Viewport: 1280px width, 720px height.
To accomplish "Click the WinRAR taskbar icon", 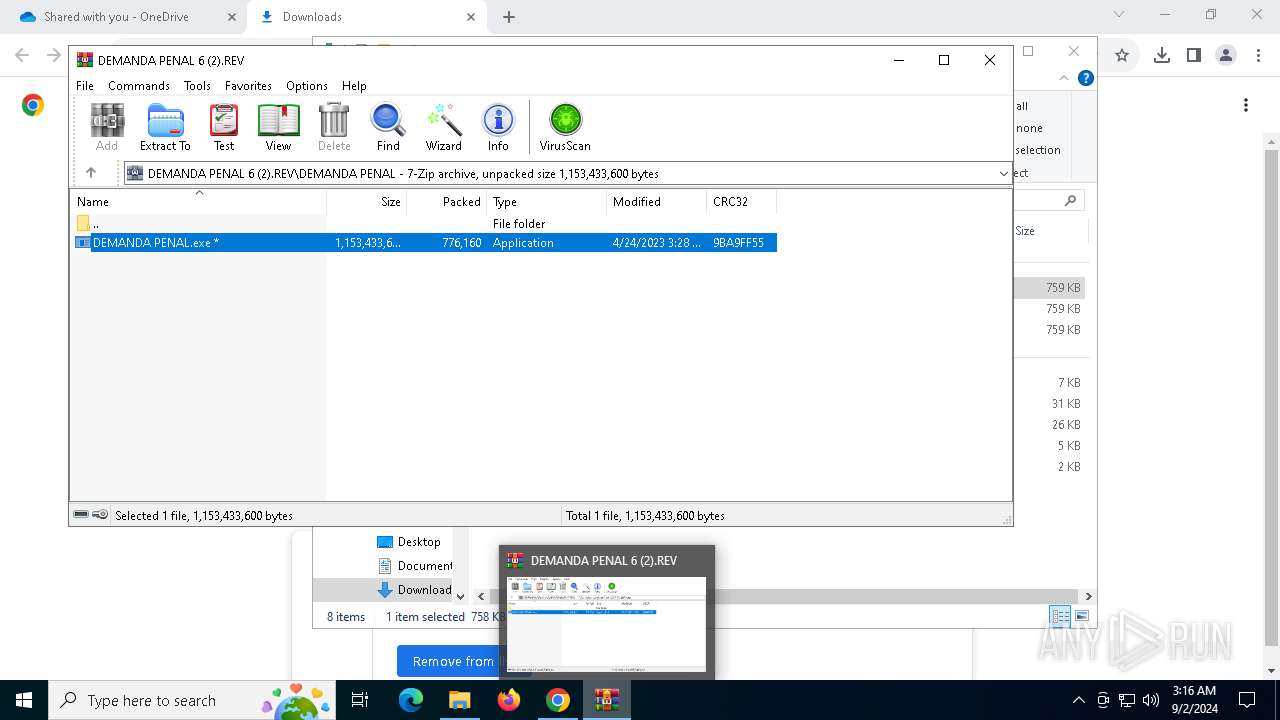I will pyautogui.click(x=607, y=700).
